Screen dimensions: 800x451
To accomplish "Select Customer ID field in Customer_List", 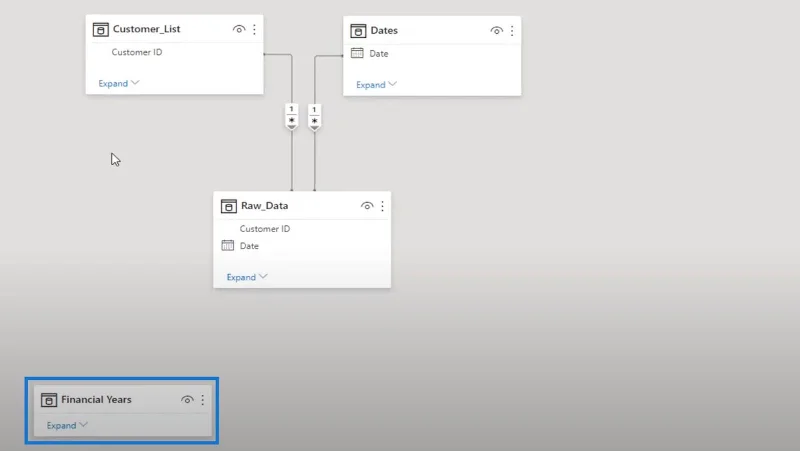I will 137,52.
